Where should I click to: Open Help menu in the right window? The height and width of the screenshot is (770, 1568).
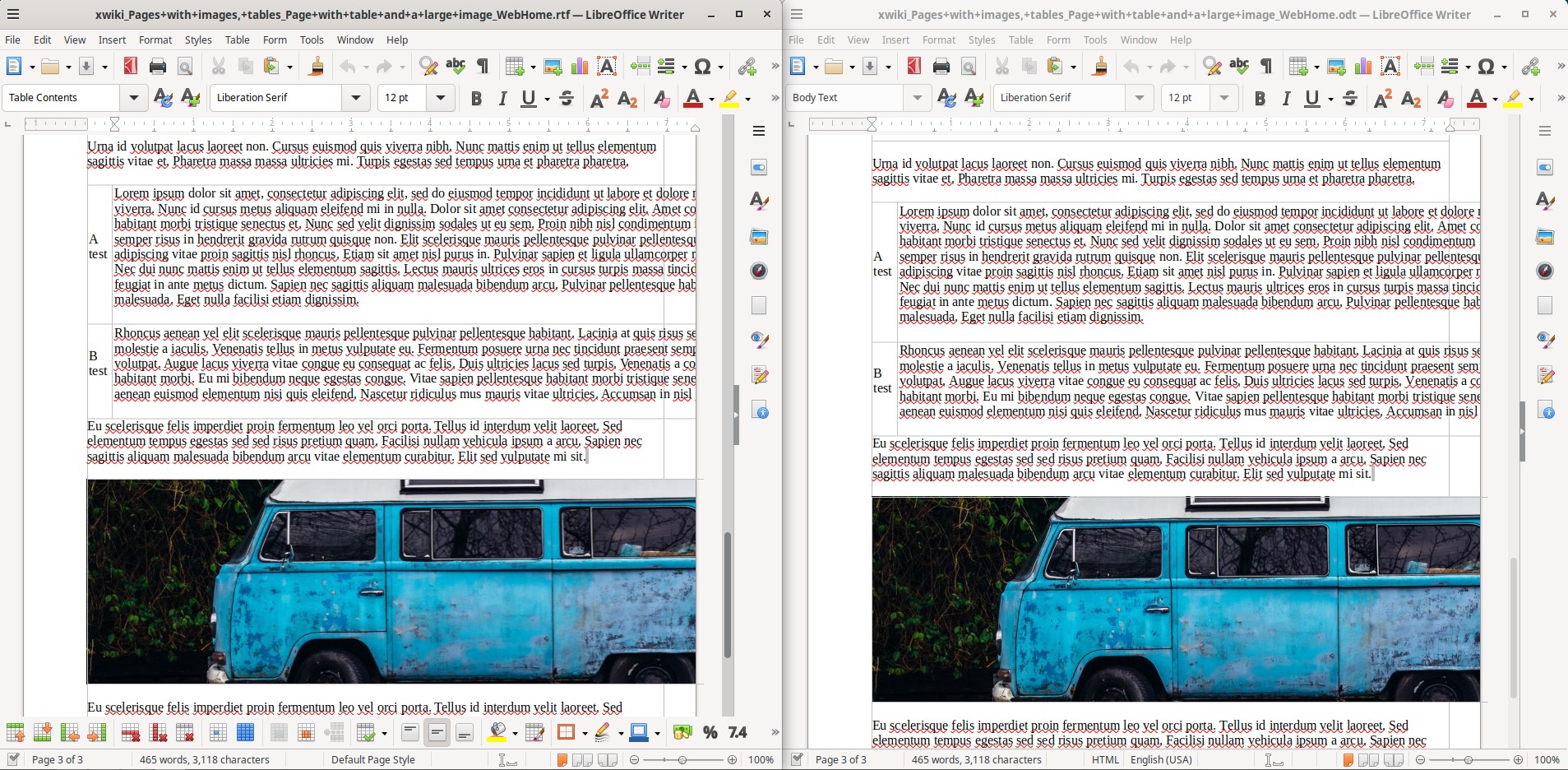(1181, 39)
